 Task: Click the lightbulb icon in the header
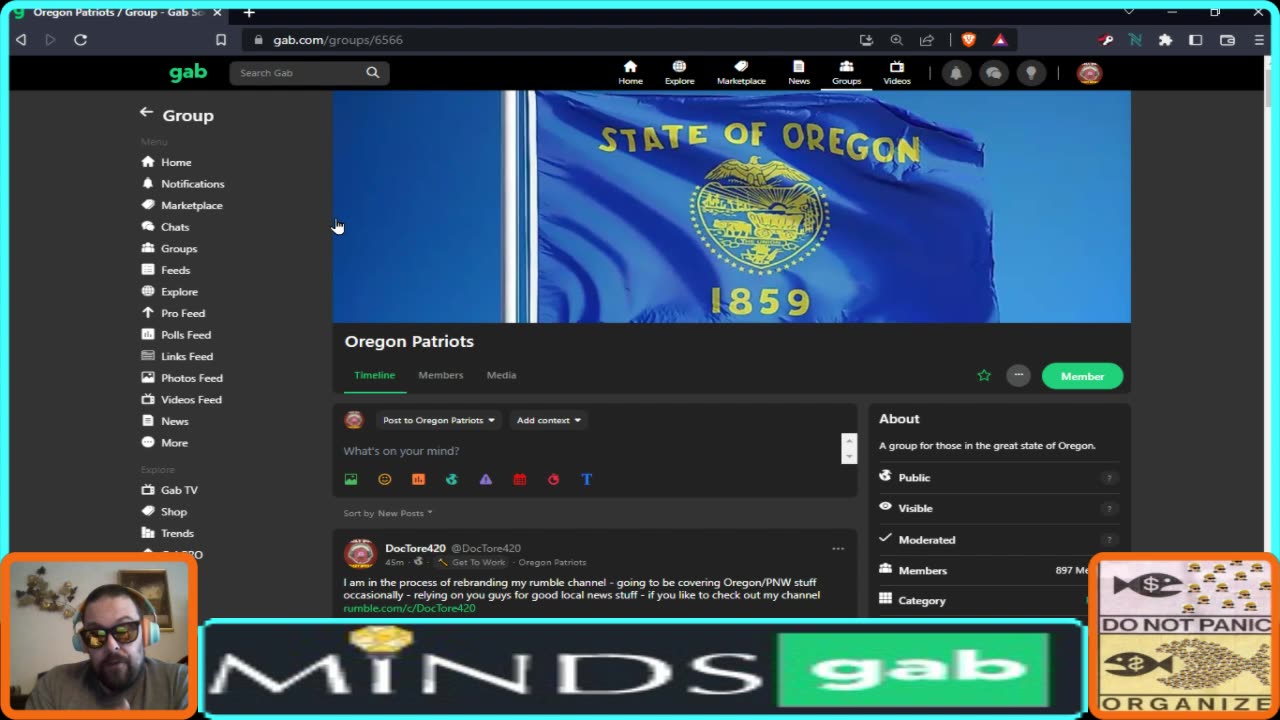1031,73
